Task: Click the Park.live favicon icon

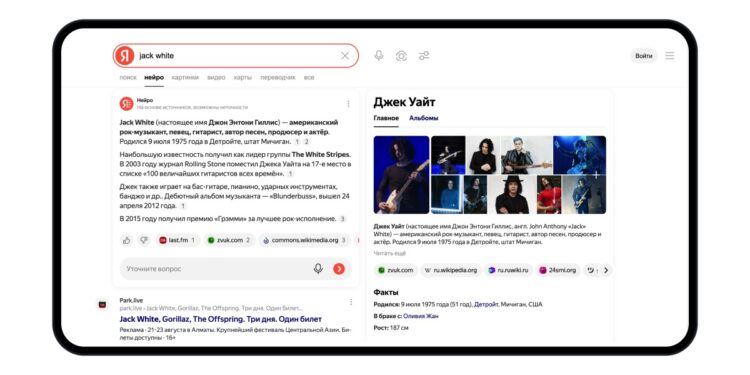Action: tap(102, 304)
